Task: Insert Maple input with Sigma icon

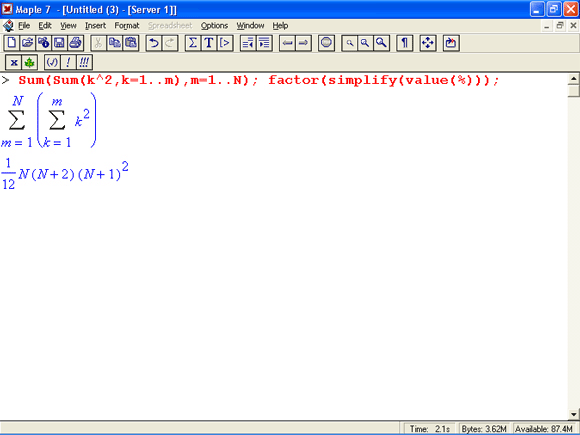Action: (193, 43)
